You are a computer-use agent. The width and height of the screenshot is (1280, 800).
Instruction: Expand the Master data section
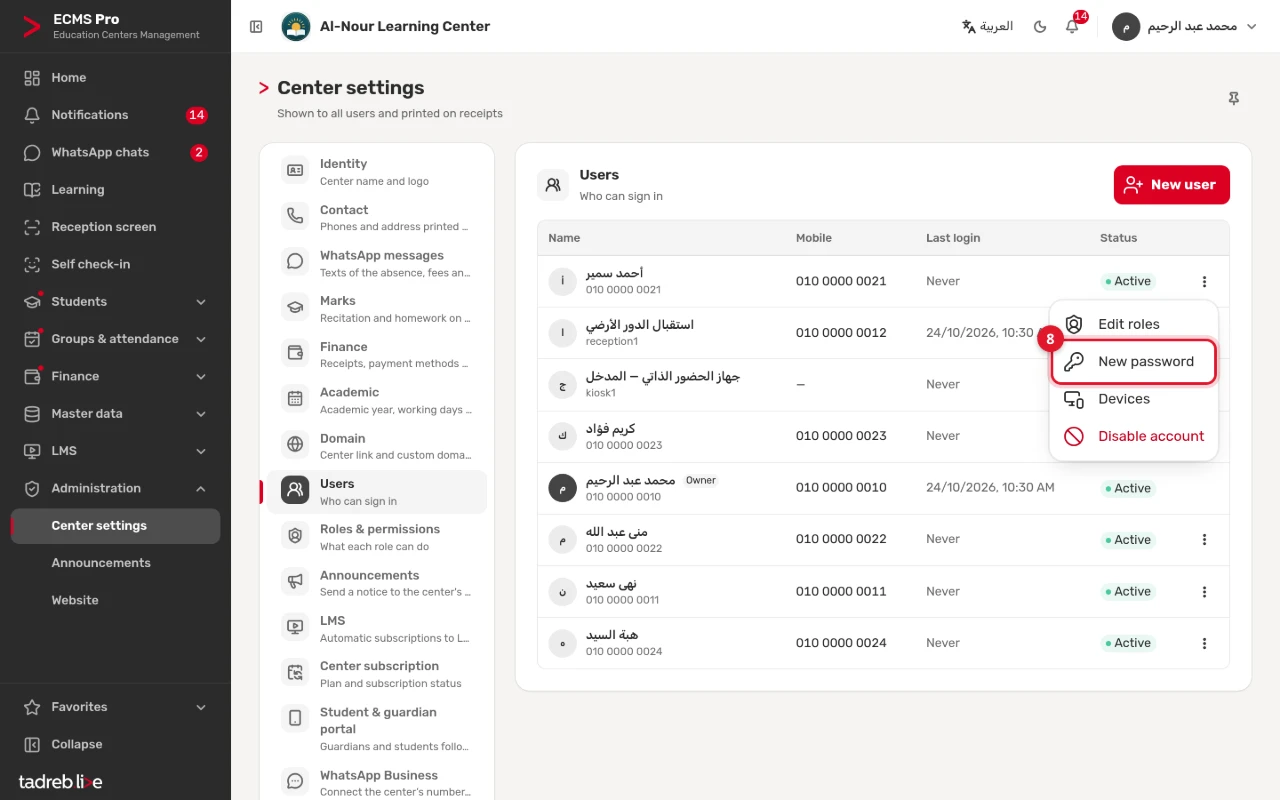[x=115, y=413]
